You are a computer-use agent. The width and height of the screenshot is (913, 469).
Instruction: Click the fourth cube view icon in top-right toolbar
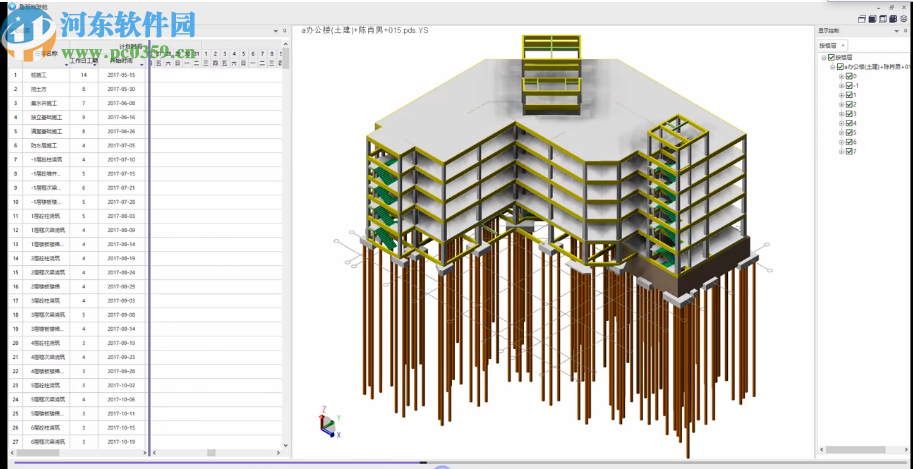895,18
